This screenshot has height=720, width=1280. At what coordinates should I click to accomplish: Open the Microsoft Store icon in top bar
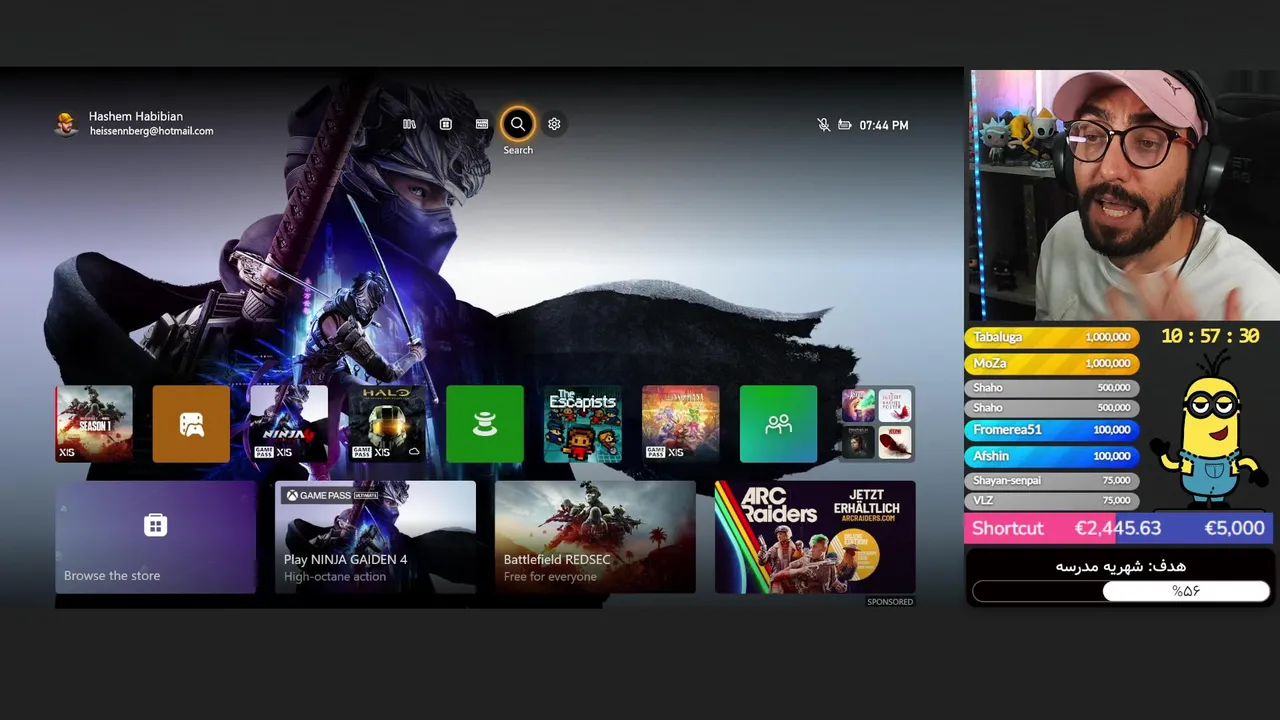click(x=446, y=124)
